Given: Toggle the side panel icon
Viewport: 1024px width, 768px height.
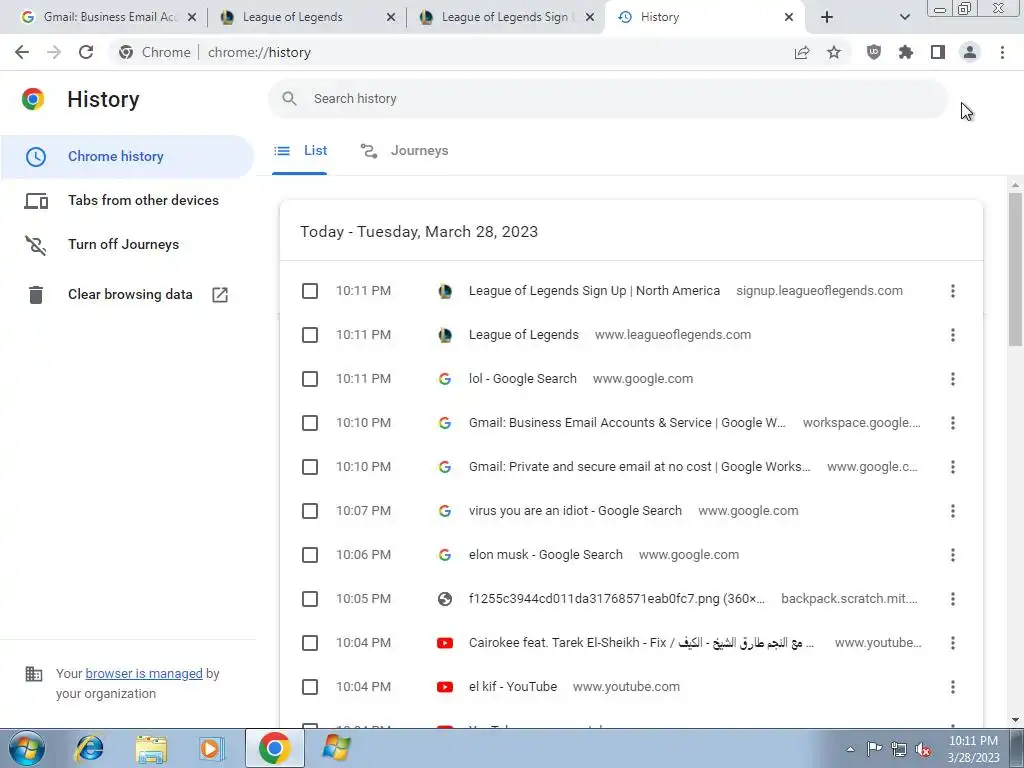Looking at the screenshot, I should [x=938, y=52].
